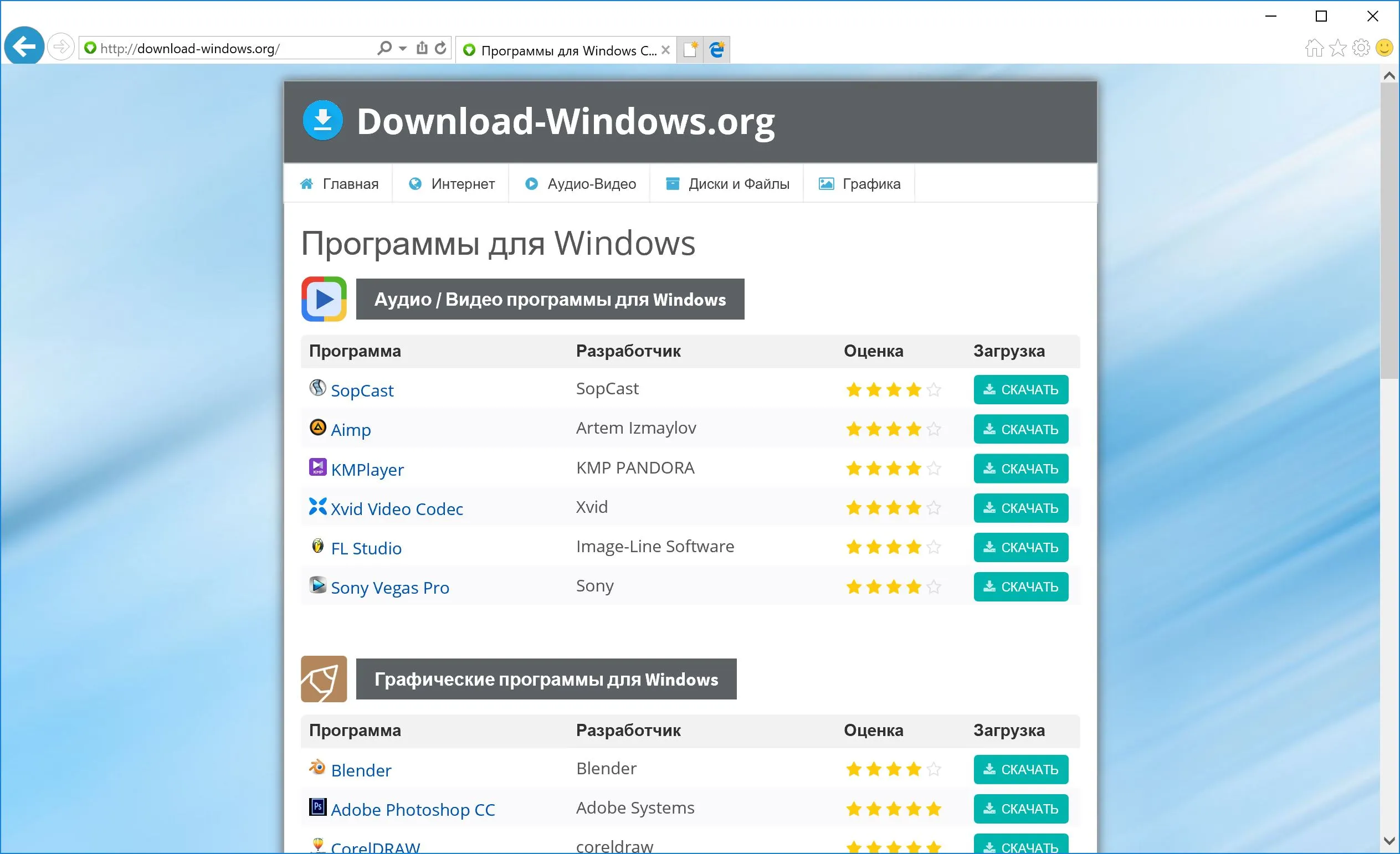Click the audio/video category play icon
Viewport: 1400px width, 854px height.
[324, 299]
